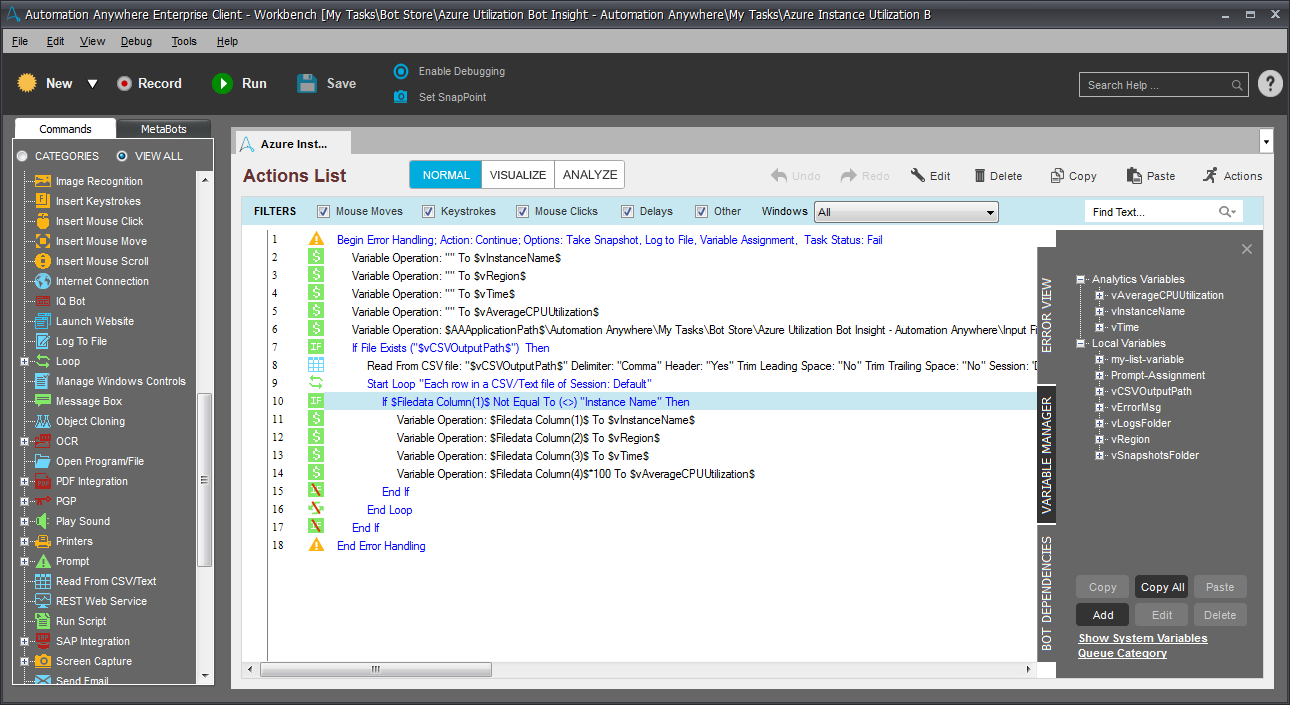Expand the OCR command node

25,441
